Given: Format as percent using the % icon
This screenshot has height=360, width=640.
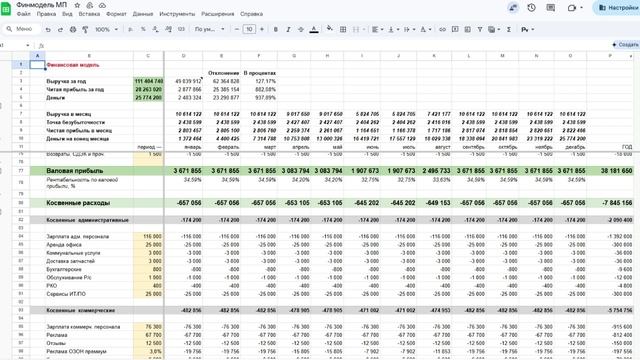Looking at the screenshot, I should pyautogui.click(x=143, y=29).
